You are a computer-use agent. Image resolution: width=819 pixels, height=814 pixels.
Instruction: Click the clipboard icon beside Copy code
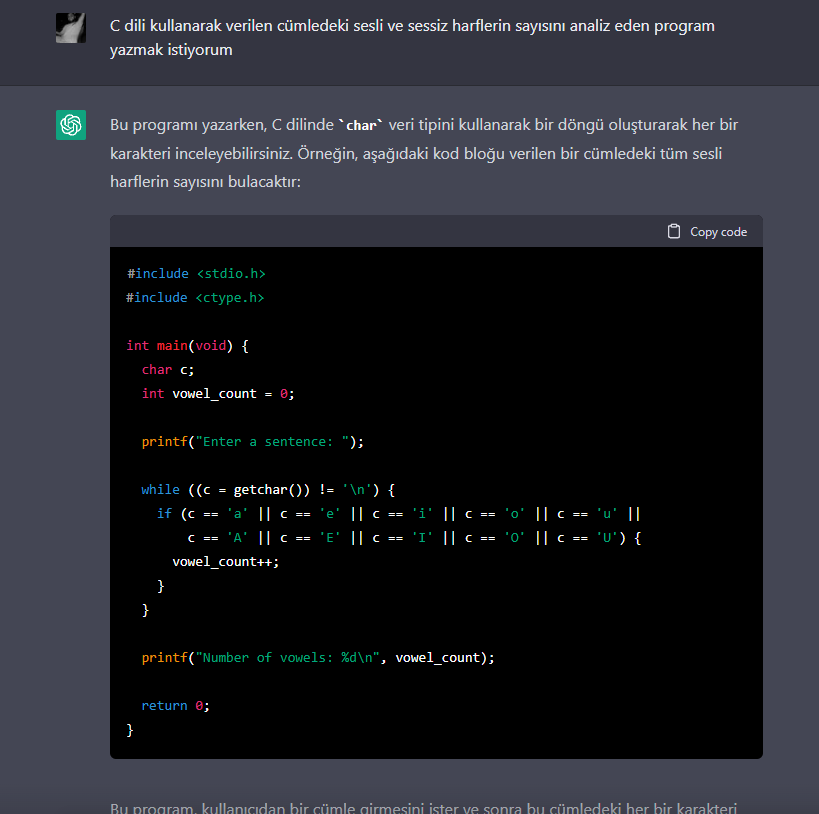point(674,231)
